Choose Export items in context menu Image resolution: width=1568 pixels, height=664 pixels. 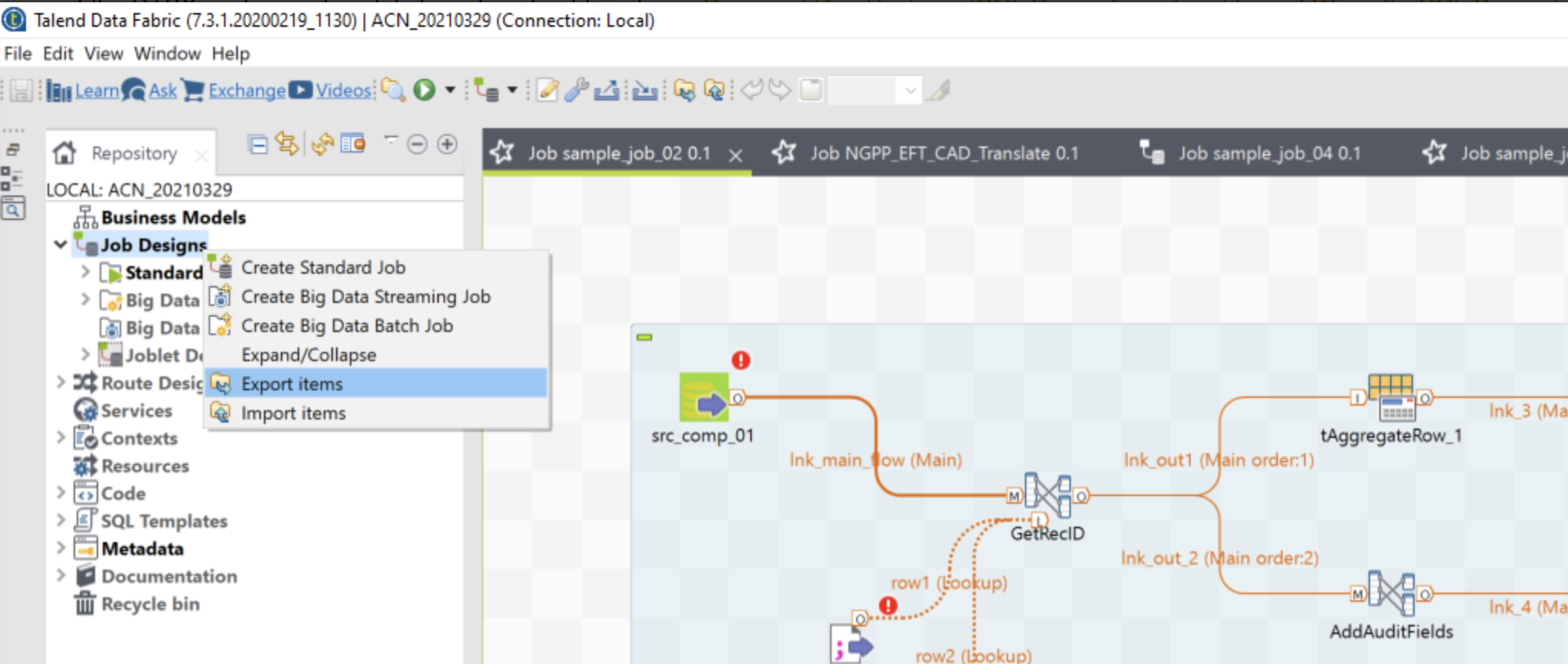377,383
